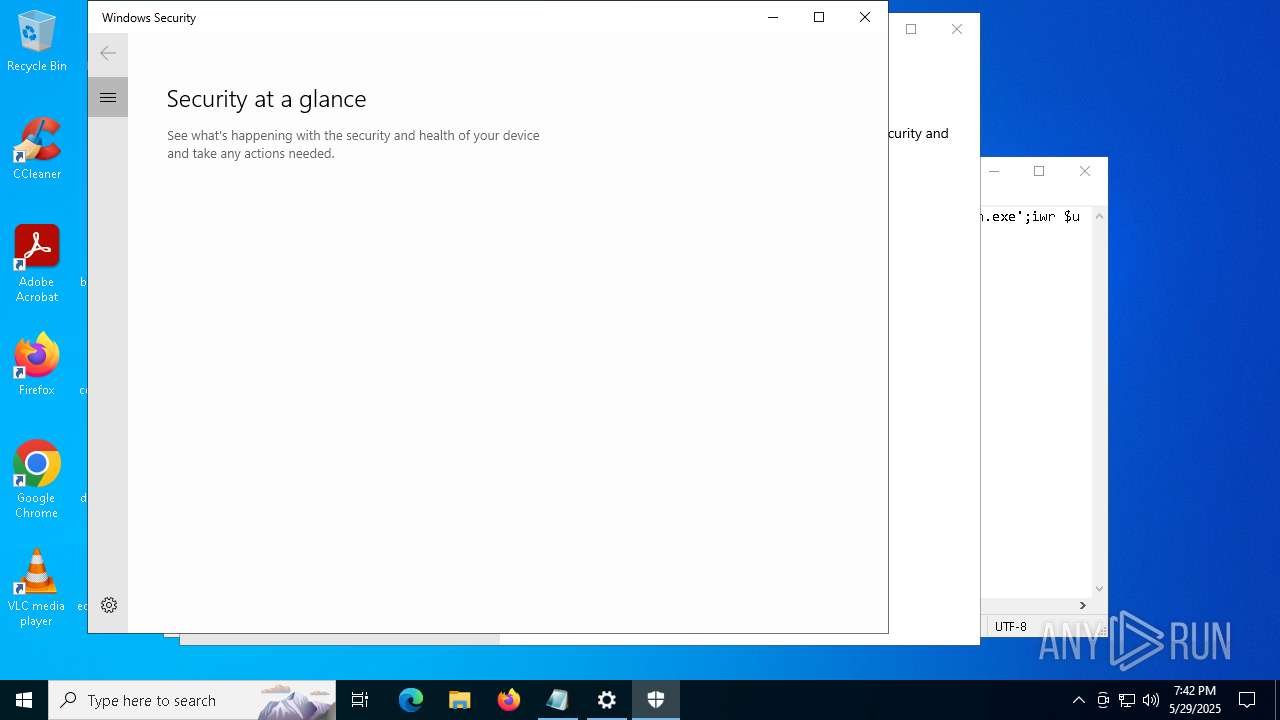Viewport: 1280px width, 720px height.
Task: Open the network tray icon
Action: (x=1127, y=700)
